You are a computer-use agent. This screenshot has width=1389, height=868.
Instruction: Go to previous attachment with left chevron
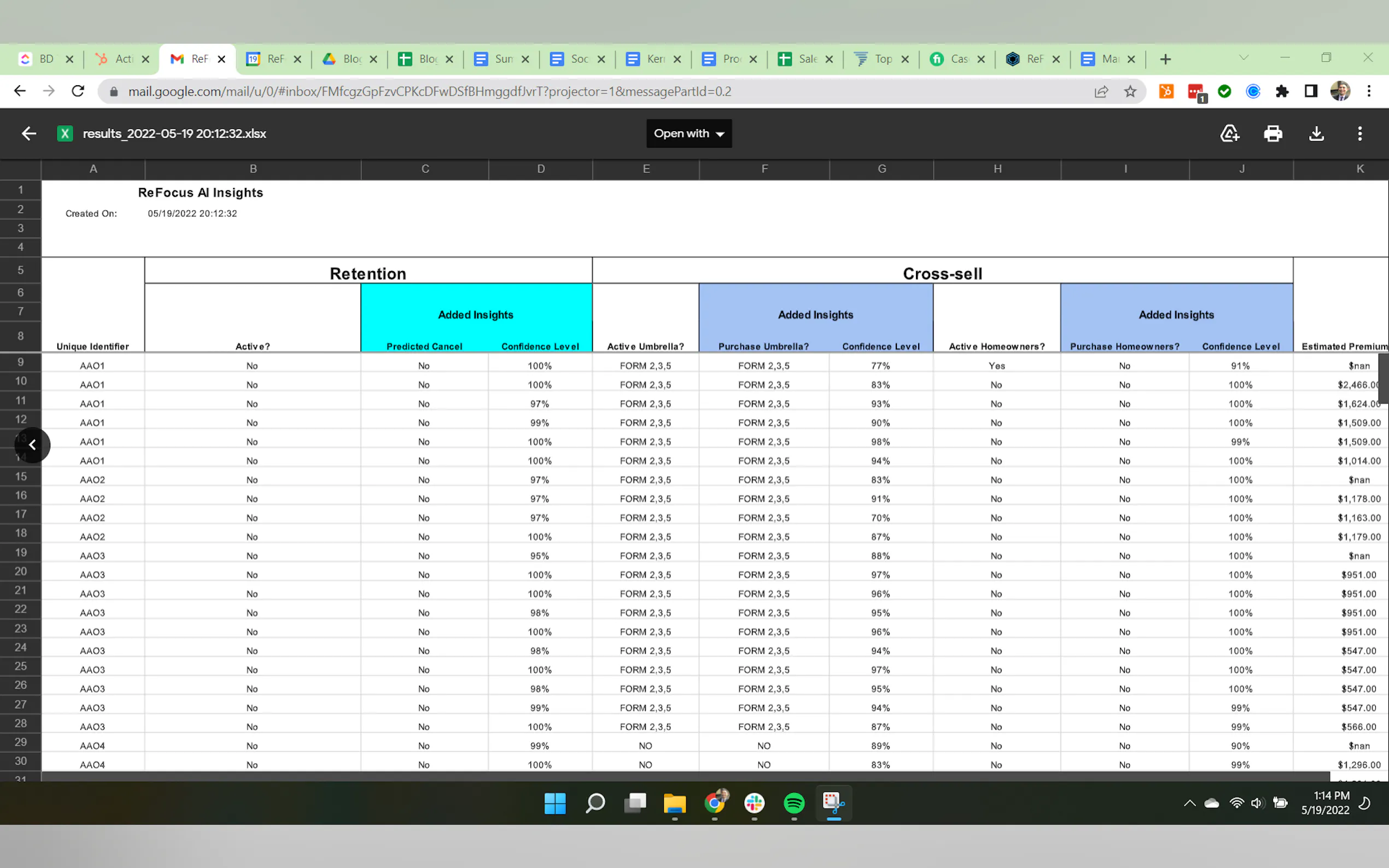(x=33, y=445)
